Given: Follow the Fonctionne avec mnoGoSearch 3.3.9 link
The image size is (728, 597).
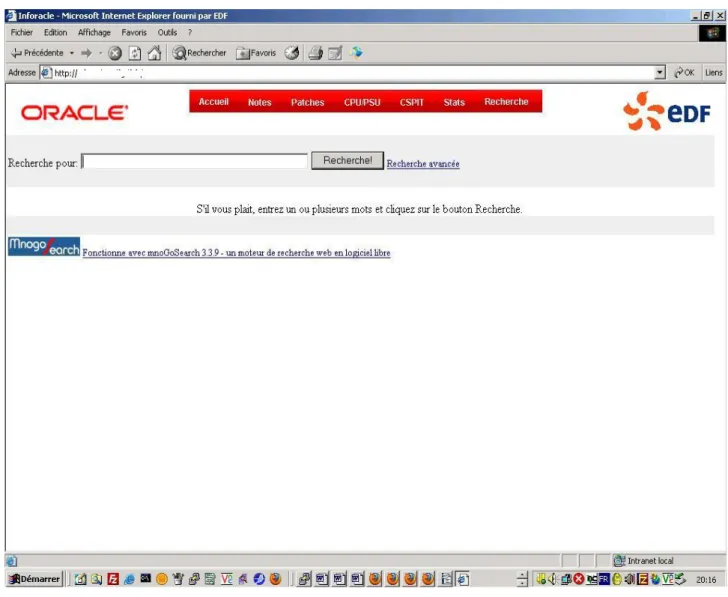Looking at the screenshot, I should click(x=236, y=253).
